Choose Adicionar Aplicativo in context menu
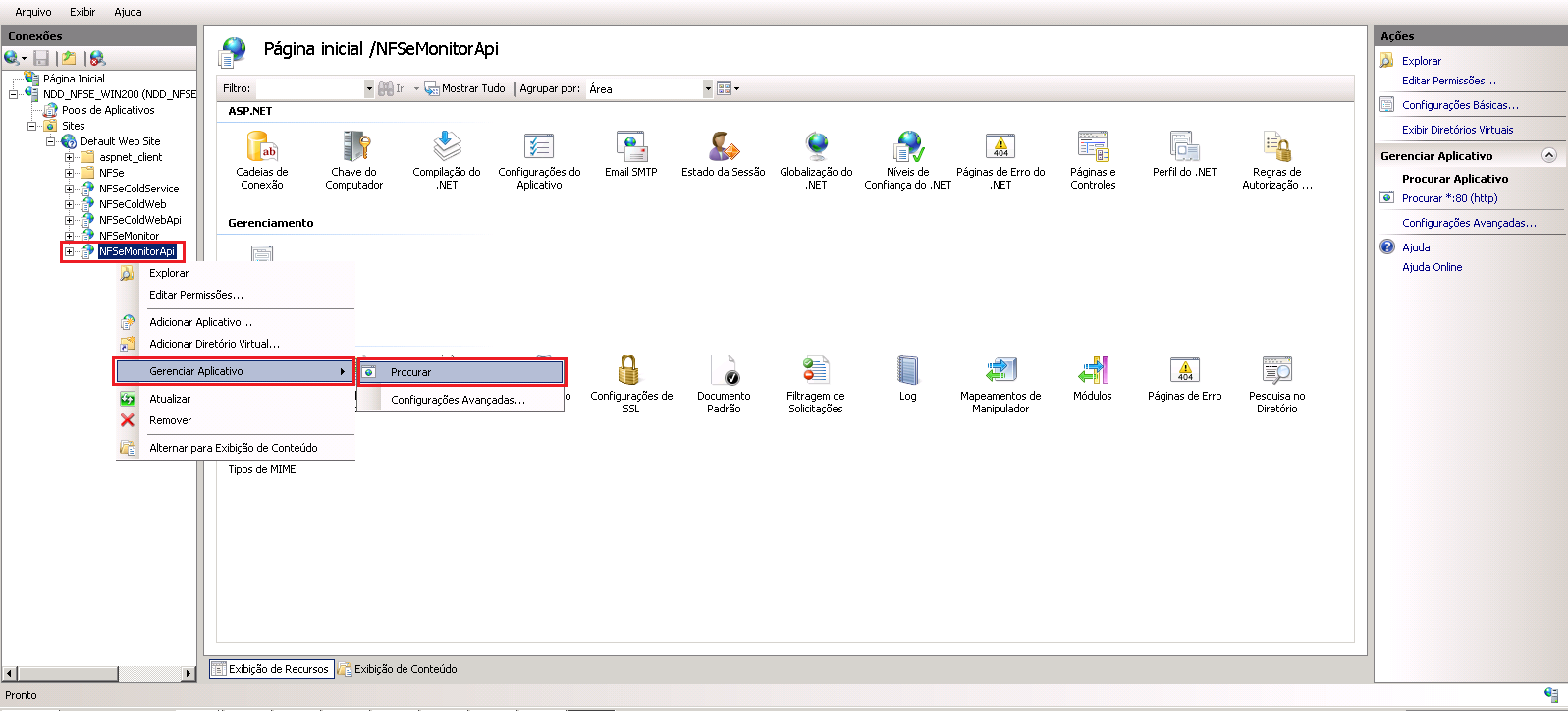This screenshot has width=1568, height=711. (x=236, y=322)
